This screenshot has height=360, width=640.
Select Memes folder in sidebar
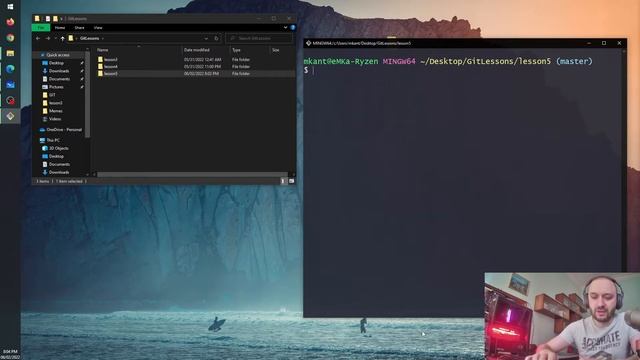pos(56,111)
